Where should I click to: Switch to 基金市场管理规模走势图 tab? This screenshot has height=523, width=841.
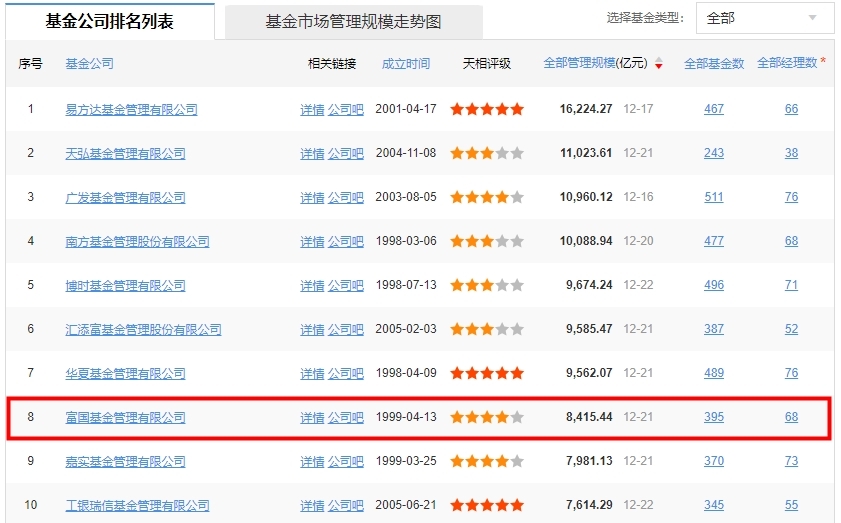(353, 22)
